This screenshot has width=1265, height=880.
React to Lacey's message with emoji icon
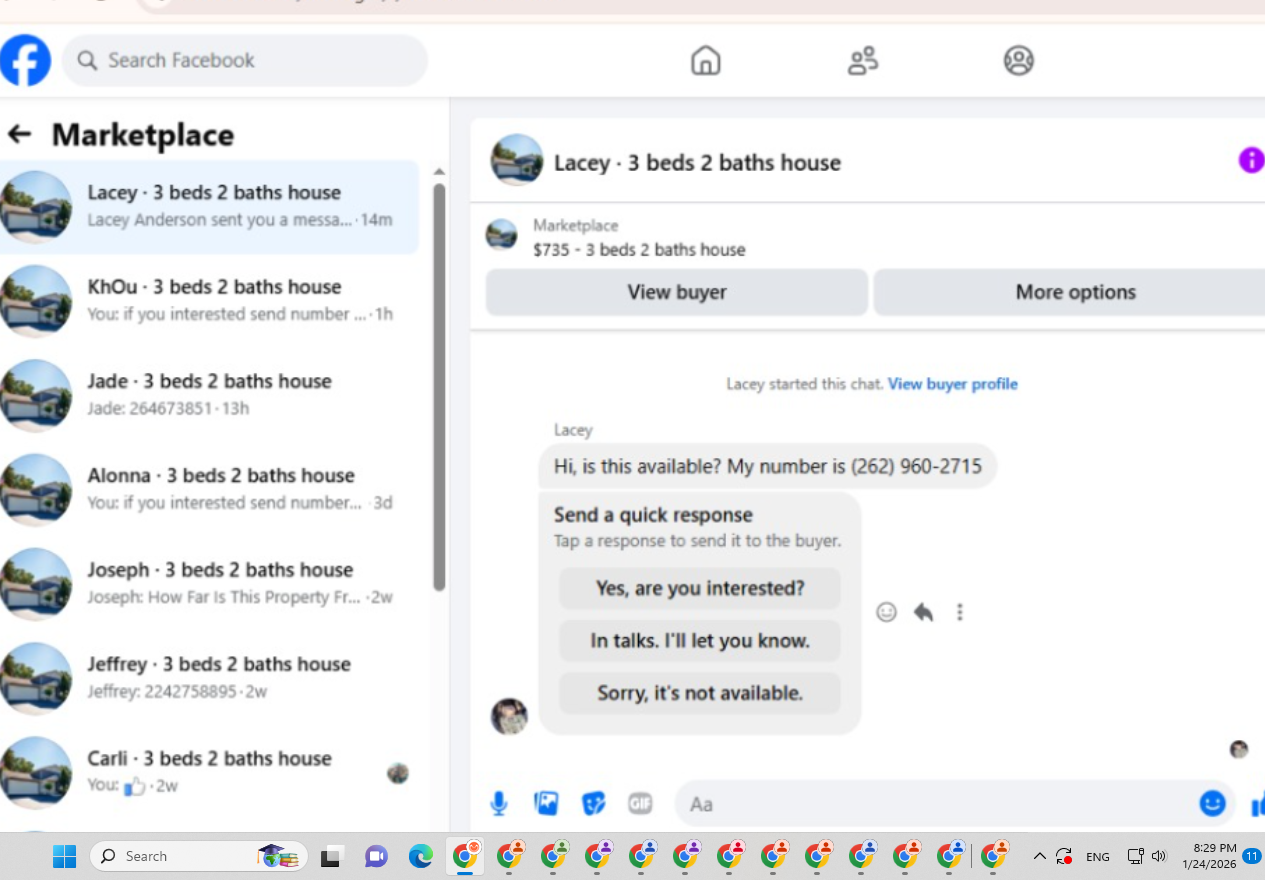pyautogui.click(x=886, y=612)
